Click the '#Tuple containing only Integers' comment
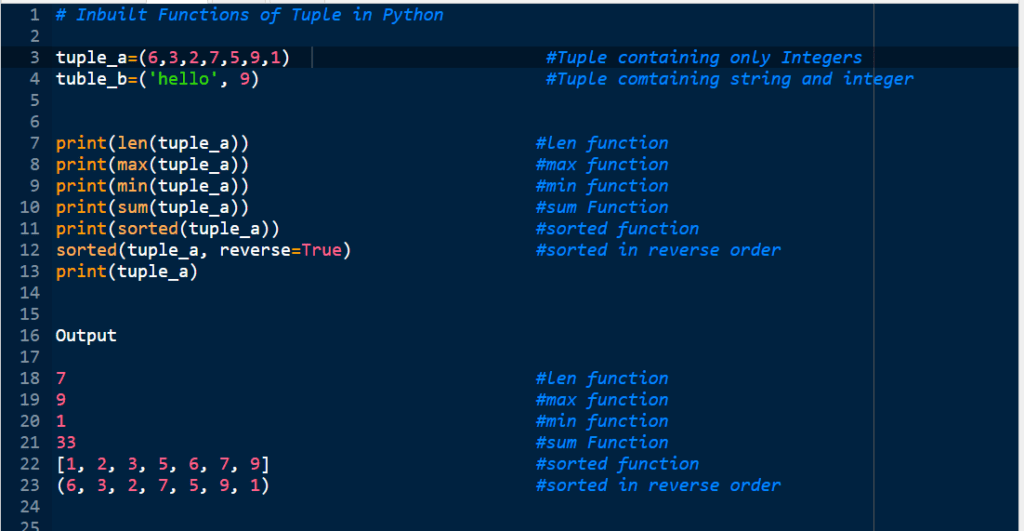 (703, 58)
